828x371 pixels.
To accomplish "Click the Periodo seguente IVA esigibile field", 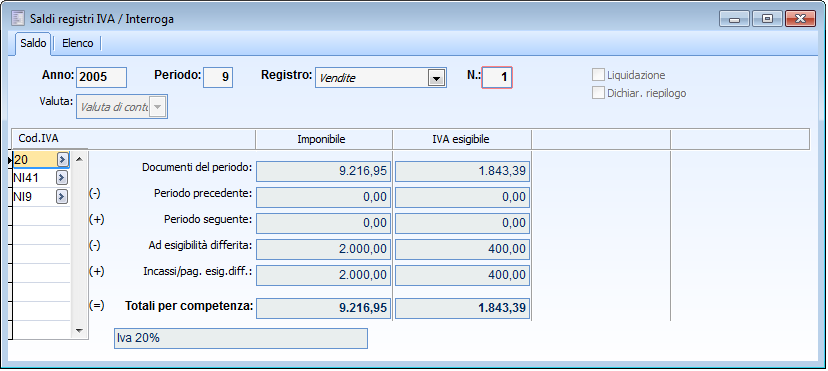I will pos(462,223).
